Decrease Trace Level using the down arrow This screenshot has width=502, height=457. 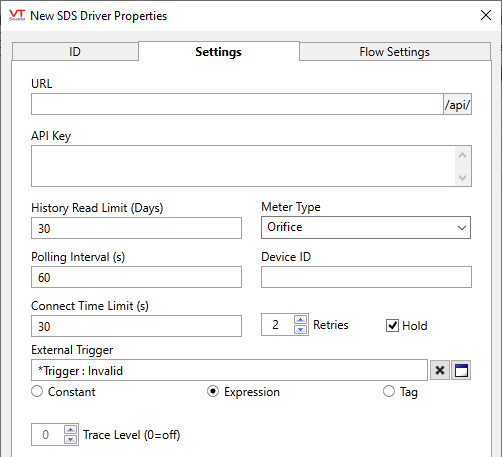pyautogui.click(x=70, y=439)
